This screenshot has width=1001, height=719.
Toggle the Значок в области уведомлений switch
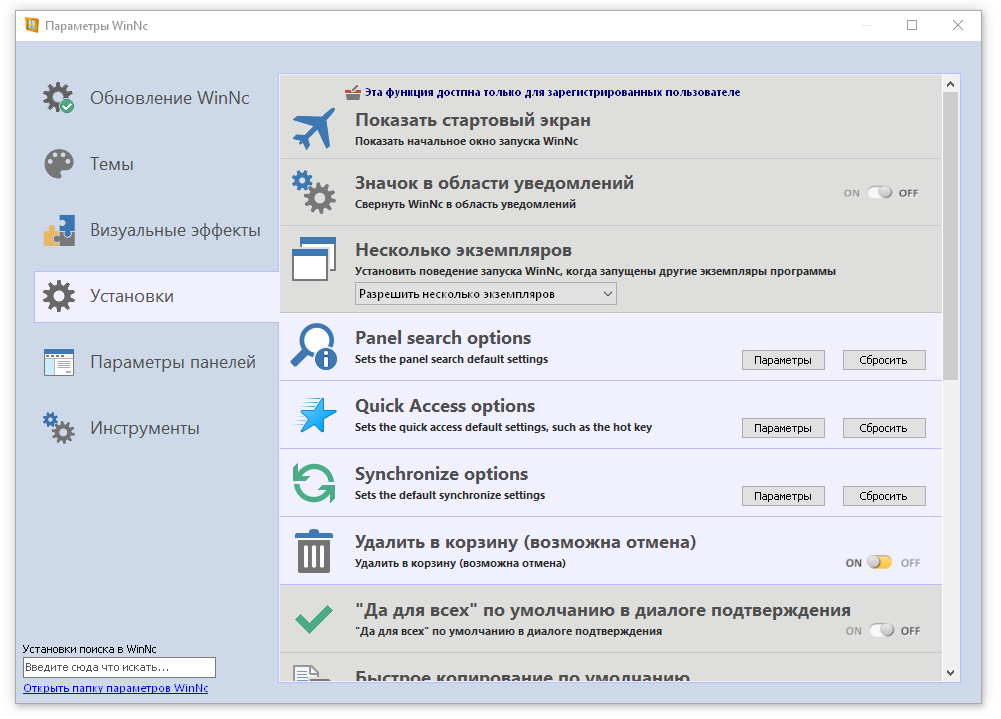coord(880,193)
